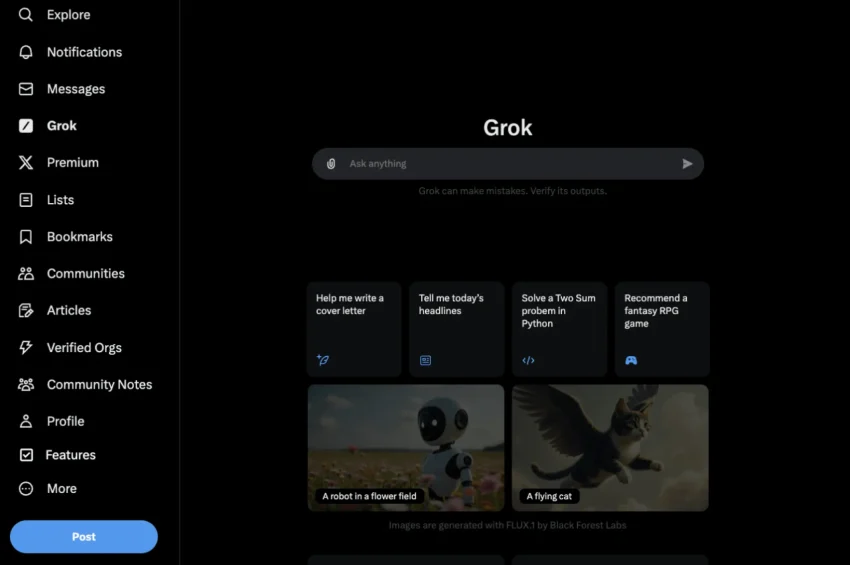Click the Explore magnifying glass icon
850x565 pixels.
(26, 15)
